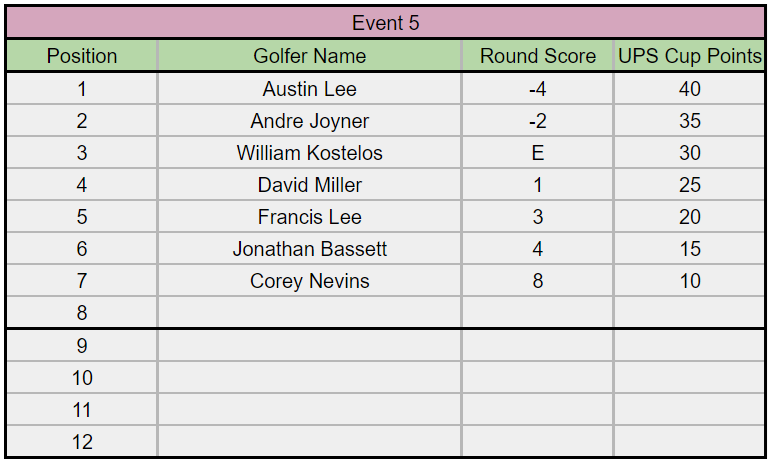Click the Jonathan Bassett cell
This screenshot has width=772, height=461.
pyautogui.click(x=309, y=249)
